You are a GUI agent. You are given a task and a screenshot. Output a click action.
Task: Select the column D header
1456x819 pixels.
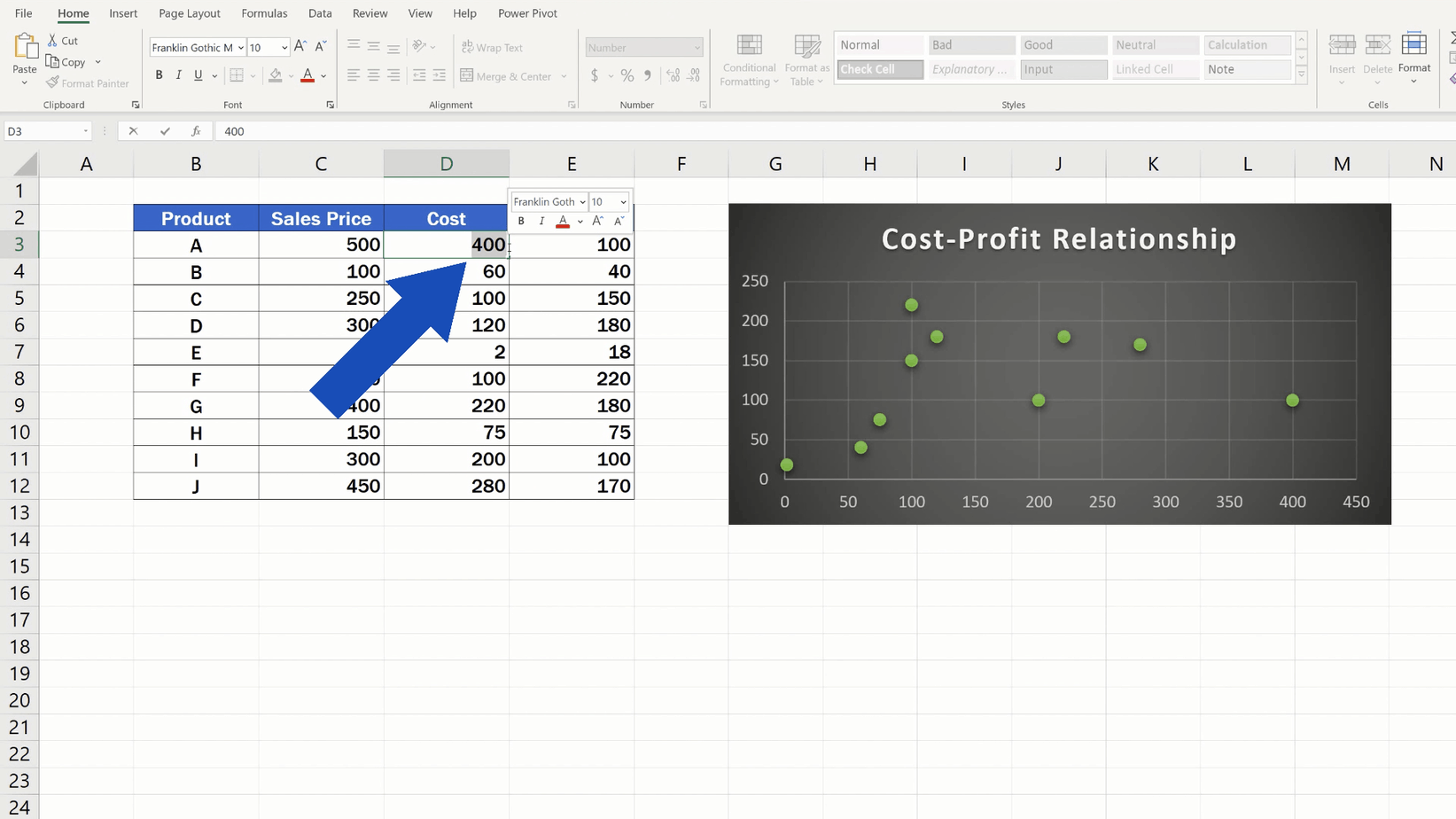click(447, 164)
